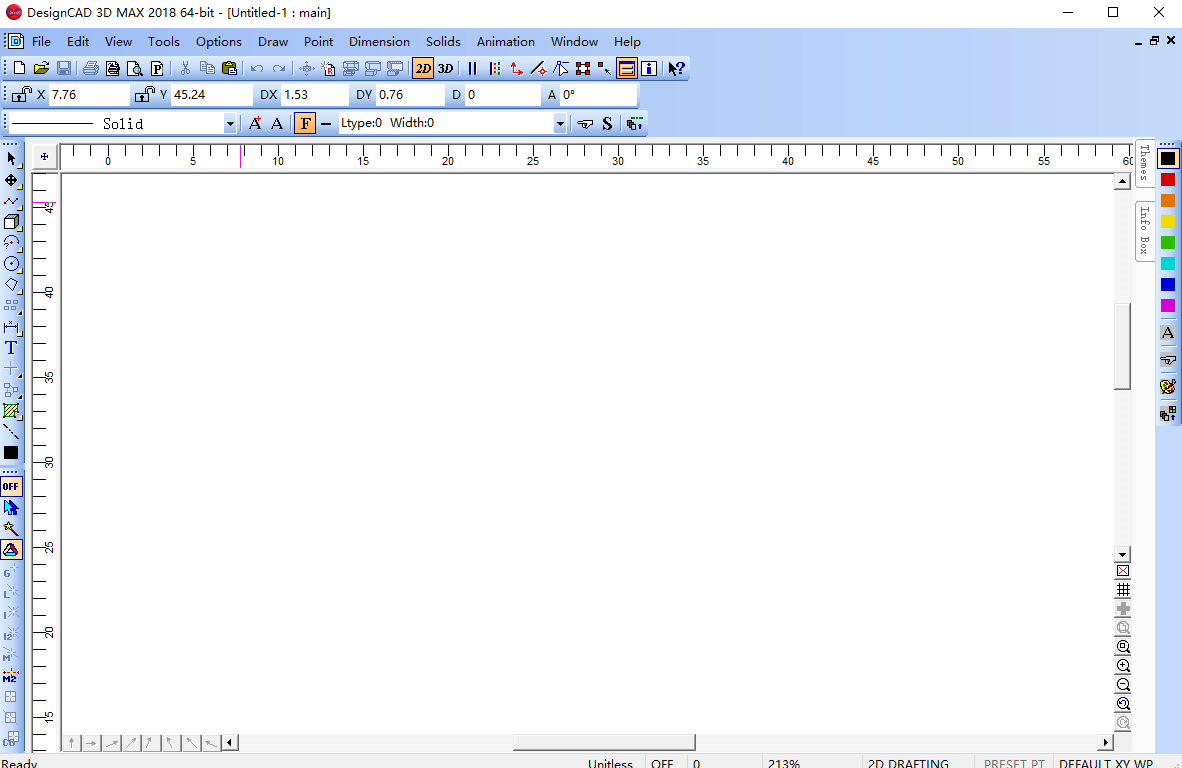This screenshot has height=768, width=1182.
Task: Select the 3D box primitive tool
Action: point(11,222)
